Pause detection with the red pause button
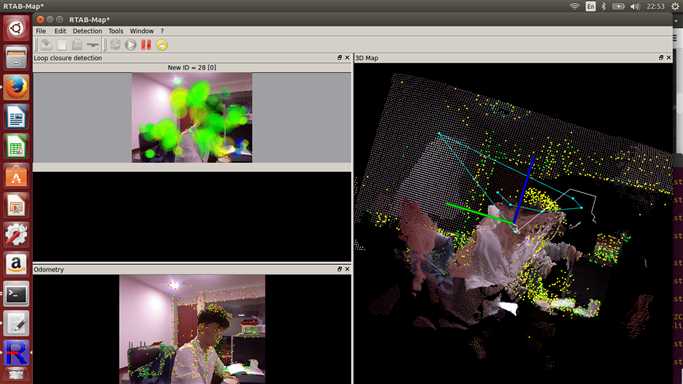683x384 pixels. point(146,44)
